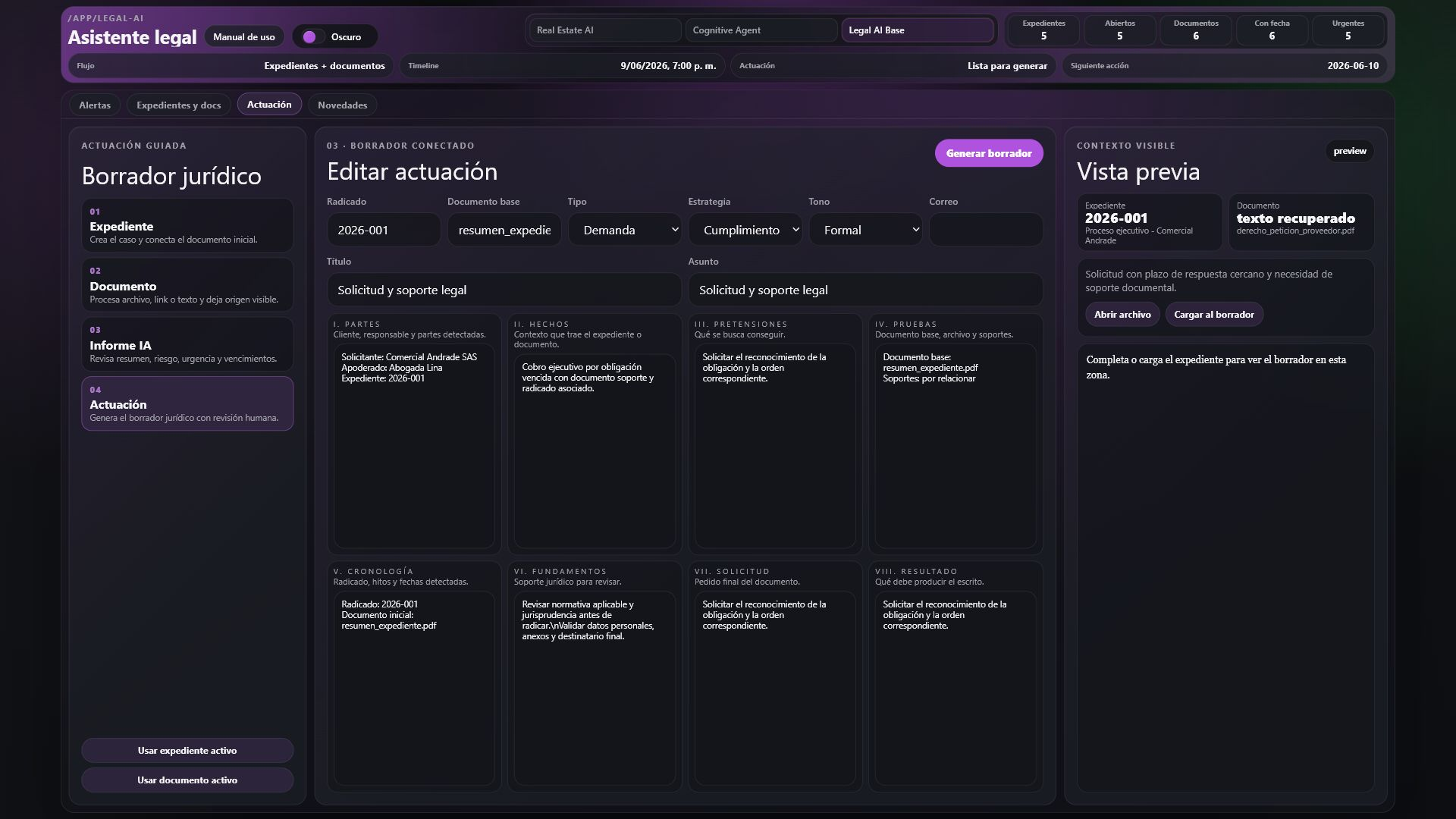The image size is (1456, 819).
Task: Select step 02 Documento card
Action: [187, 284]
